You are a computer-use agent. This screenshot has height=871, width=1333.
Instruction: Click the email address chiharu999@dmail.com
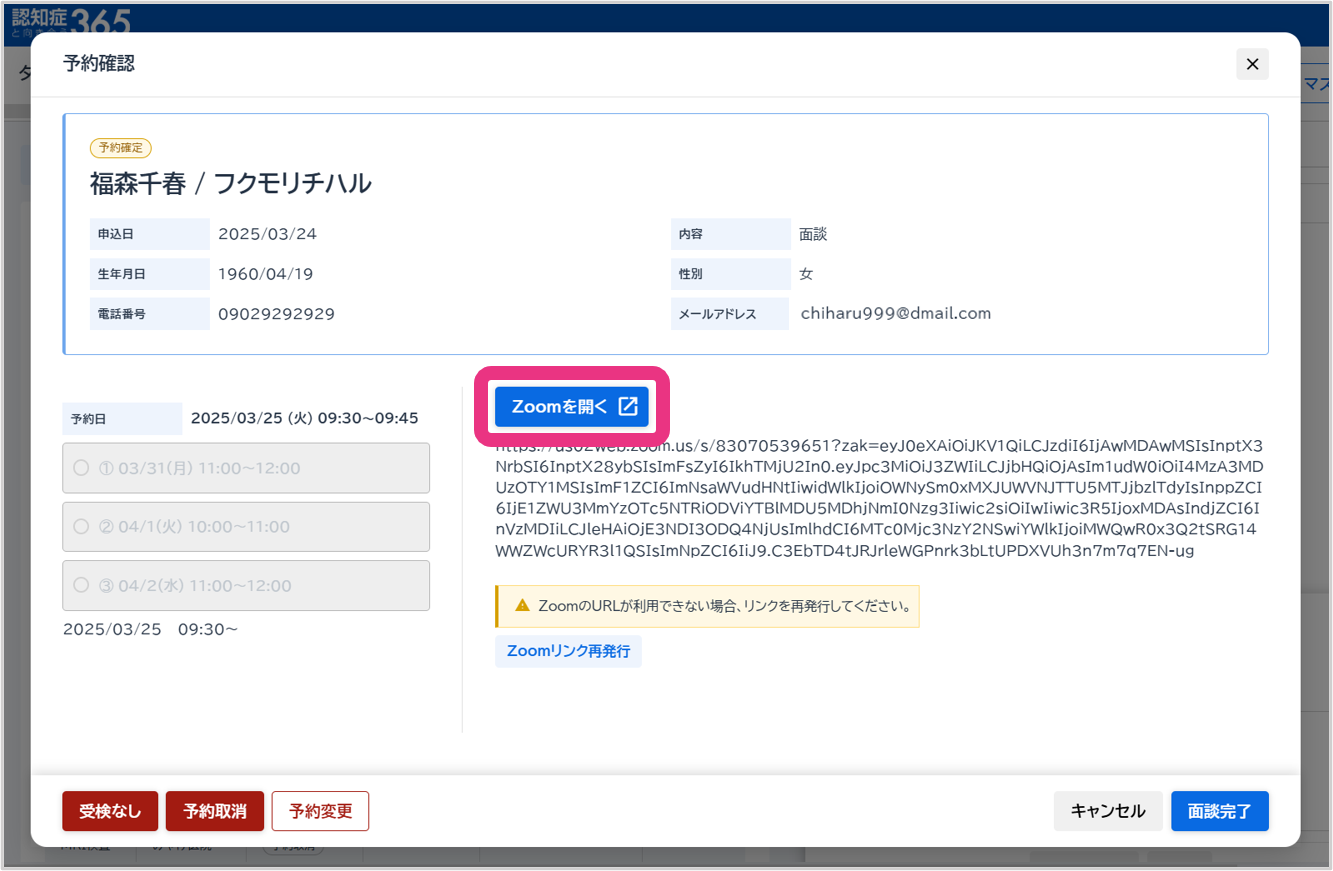895,313
